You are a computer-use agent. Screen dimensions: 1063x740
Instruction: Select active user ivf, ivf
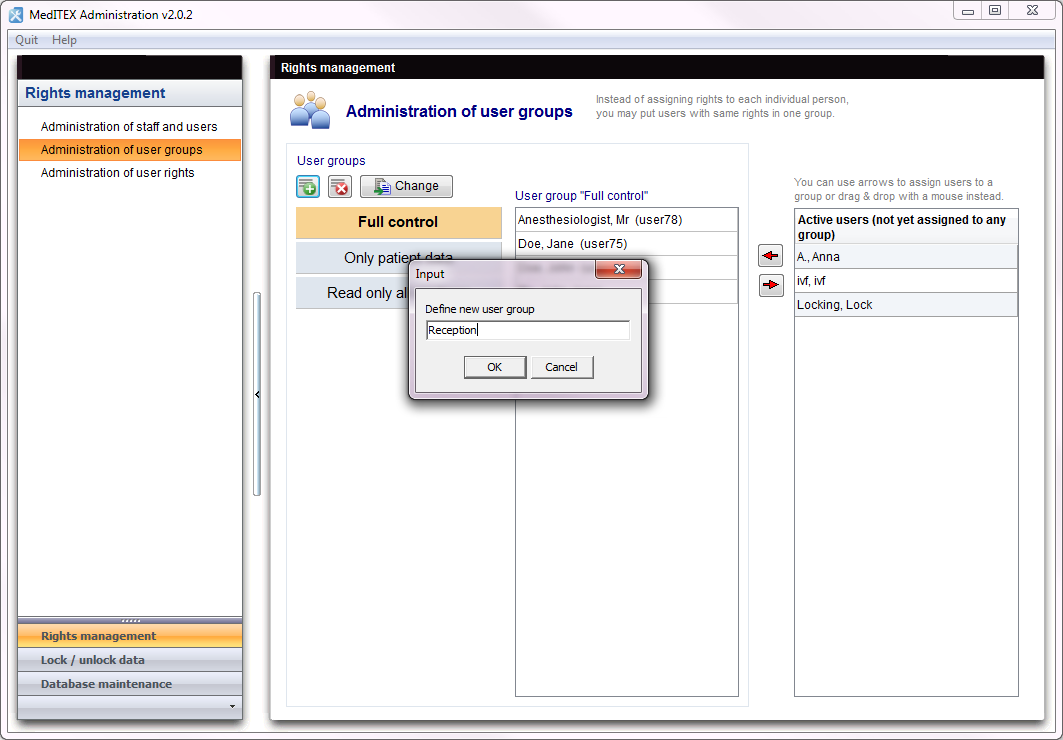click(906, 281)
